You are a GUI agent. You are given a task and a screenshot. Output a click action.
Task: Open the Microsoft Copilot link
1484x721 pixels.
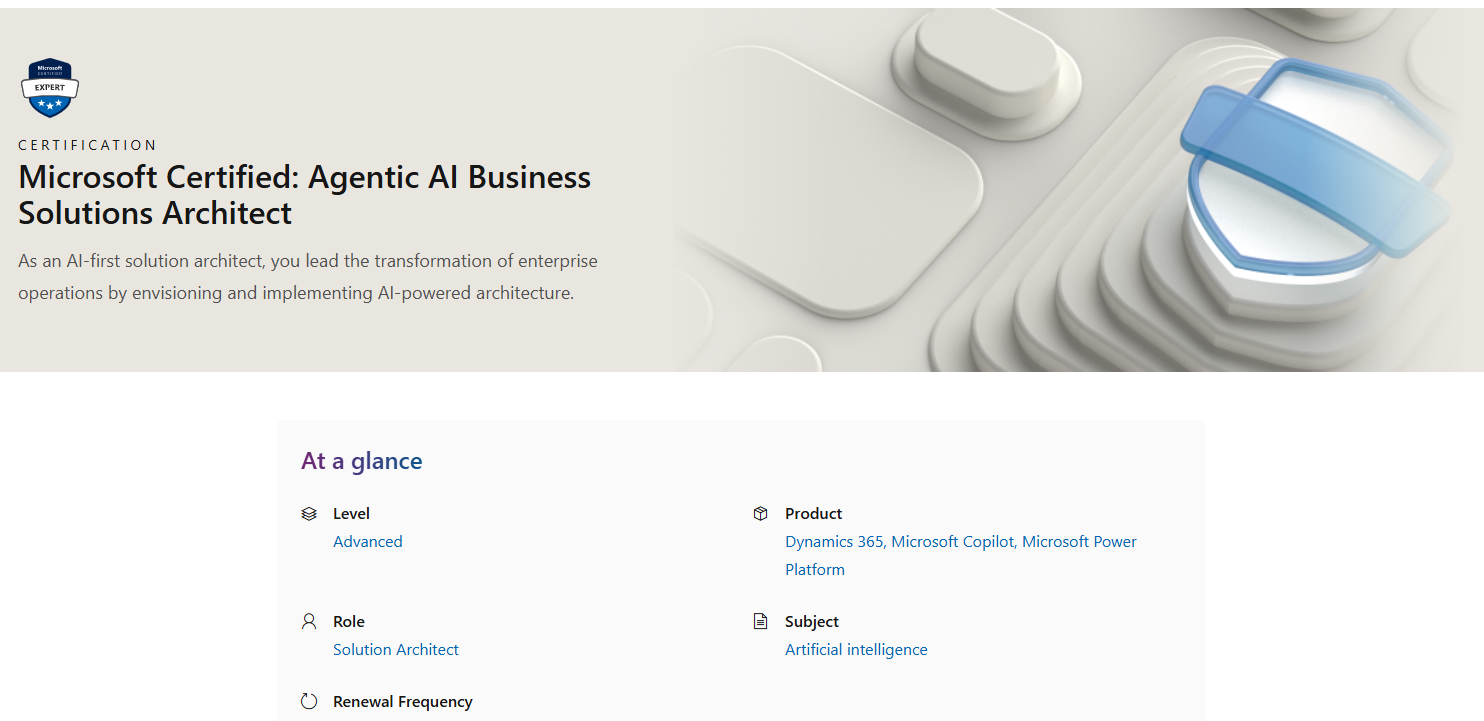tap(953, 542)
